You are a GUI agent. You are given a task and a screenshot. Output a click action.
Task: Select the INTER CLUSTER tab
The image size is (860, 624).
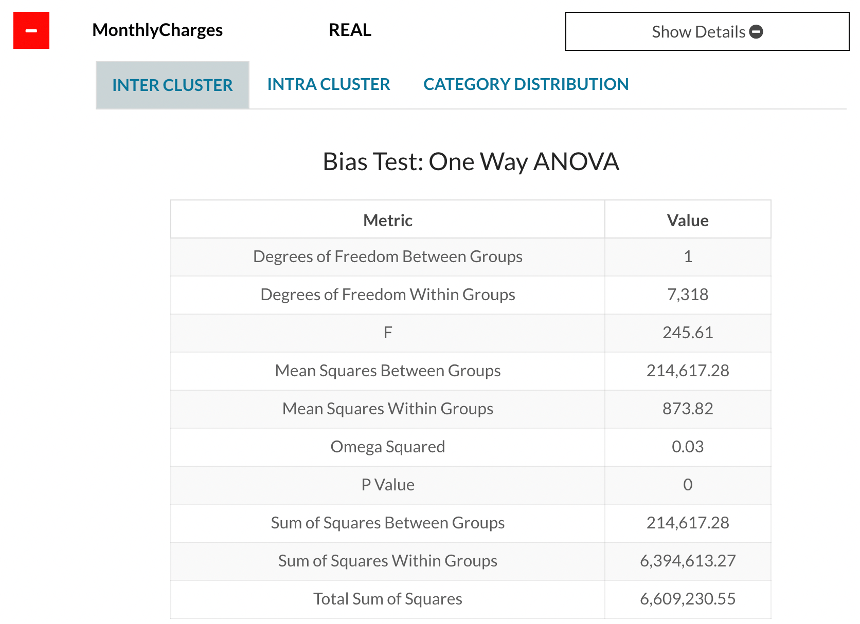(172, 84)
